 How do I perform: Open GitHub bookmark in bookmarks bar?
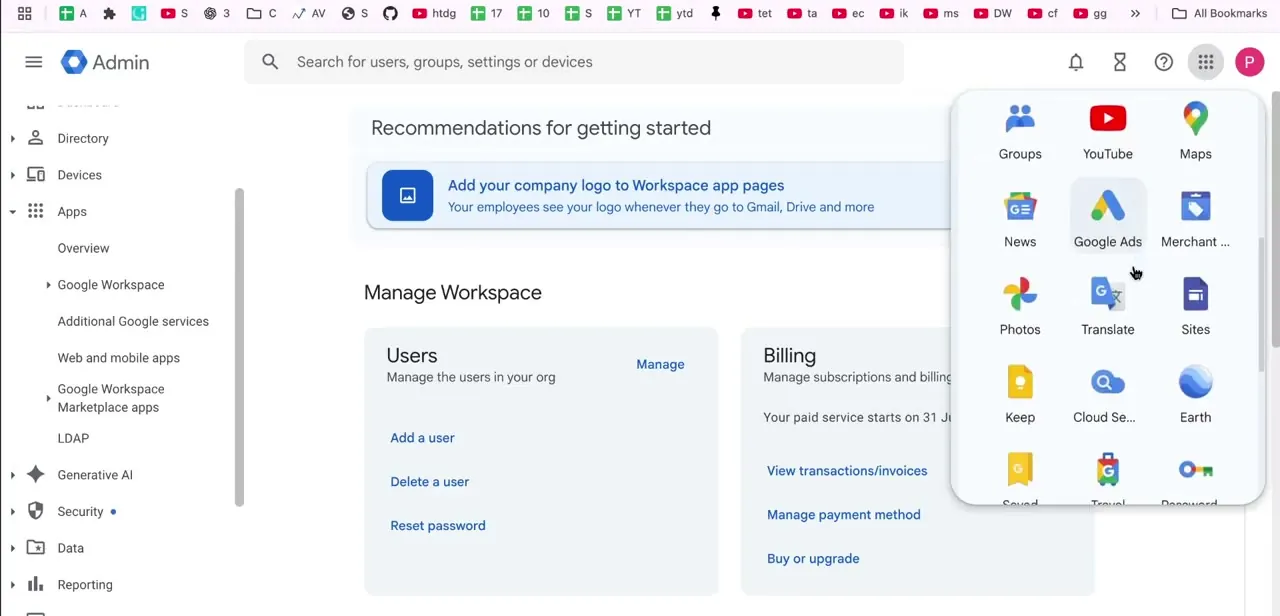click(390, 13)
